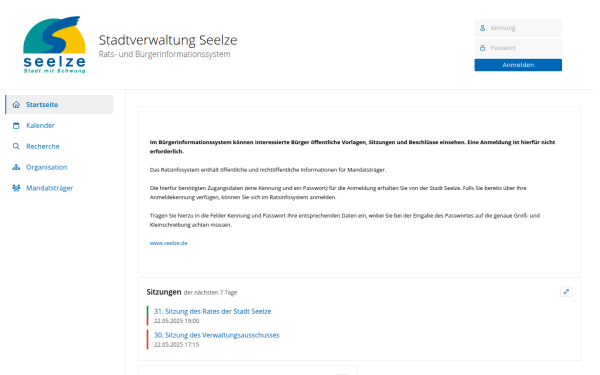Focus the Kennung input field
The width and height of the screenshot is (600, 375).
[518, 28]
